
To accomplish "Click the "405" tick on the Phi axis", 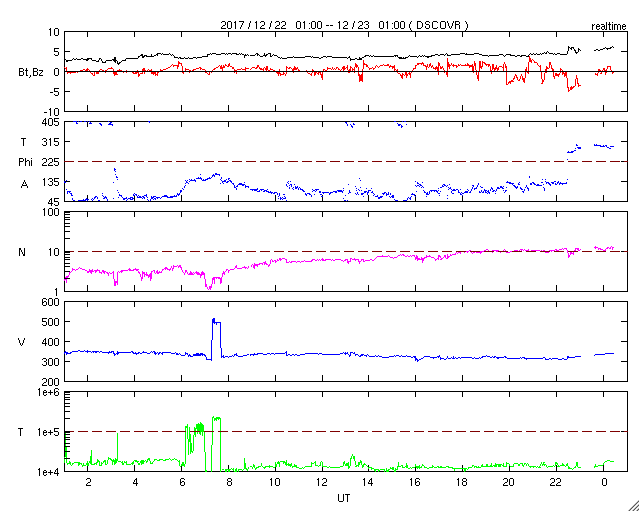I will coord(51,122).
